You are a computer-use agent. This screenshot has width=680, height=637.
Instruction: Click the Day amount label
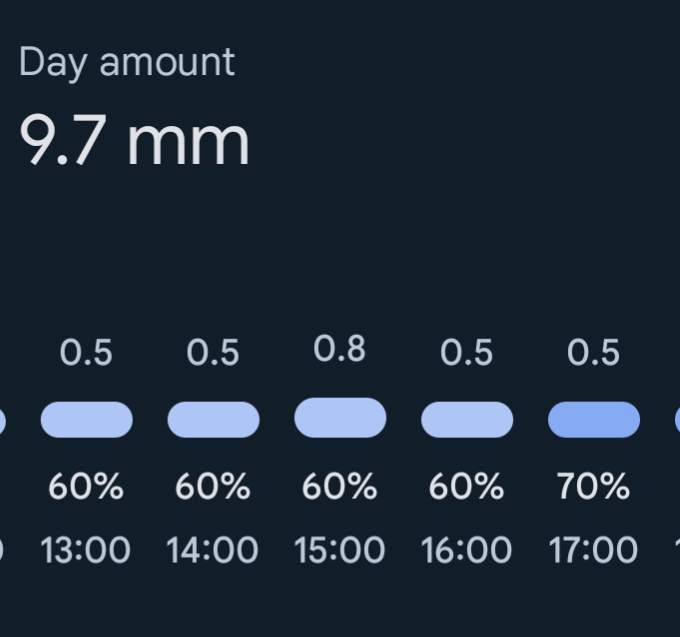click(x=127, y=63)
